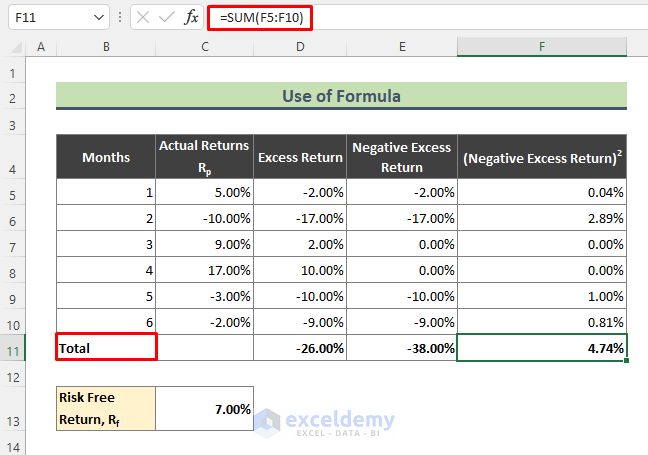Click the Insert Function fx icon
The width and height of the screenshot is (648, 455).
191,17
